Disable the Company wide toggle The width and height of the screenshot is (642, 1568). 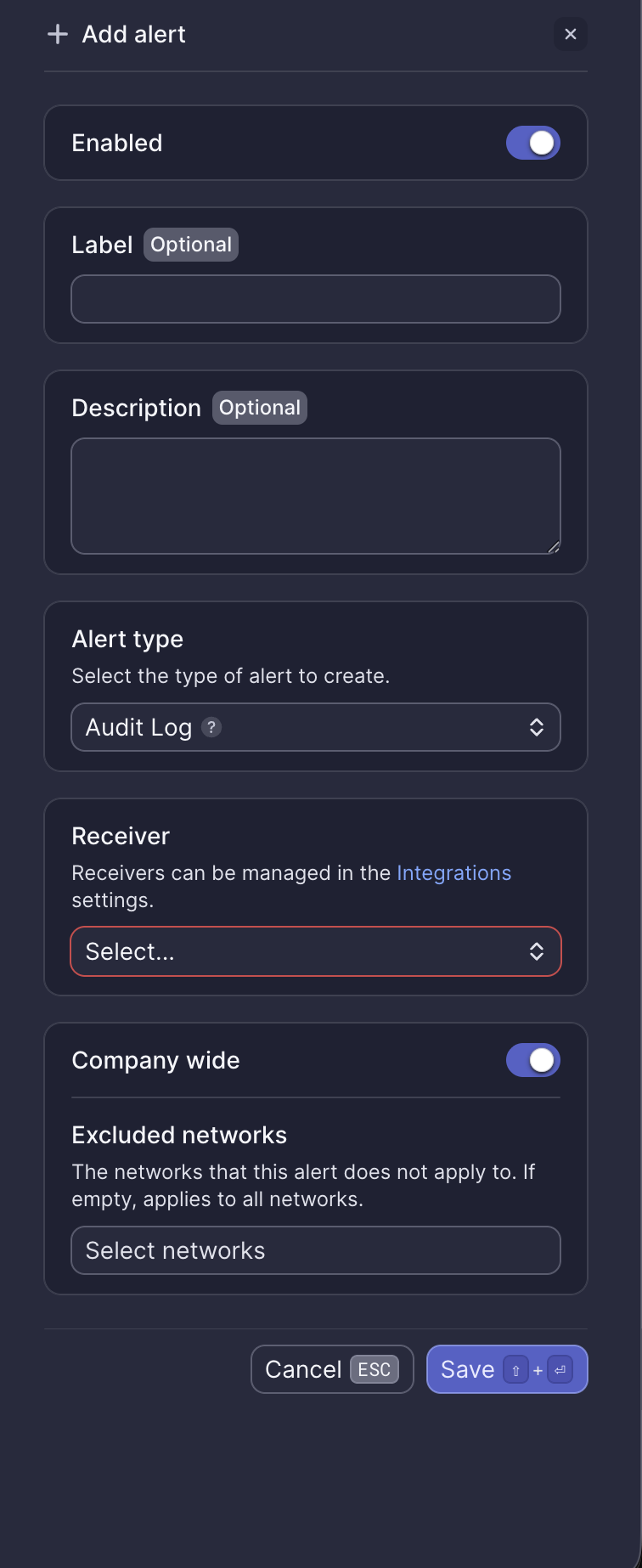(x=533, y=1060)
